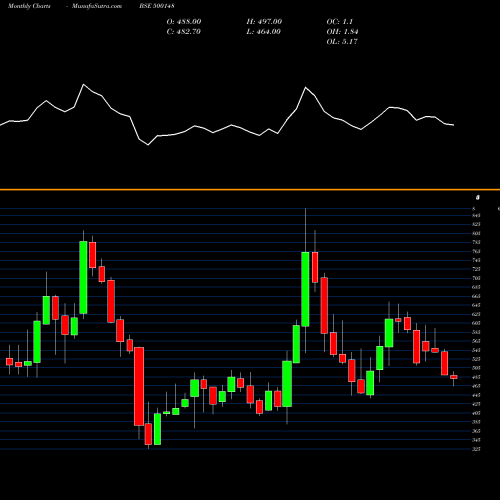Select the "OC: 1.1" value
The width and height of the screenshot is (500, 500).
point(339,22)
